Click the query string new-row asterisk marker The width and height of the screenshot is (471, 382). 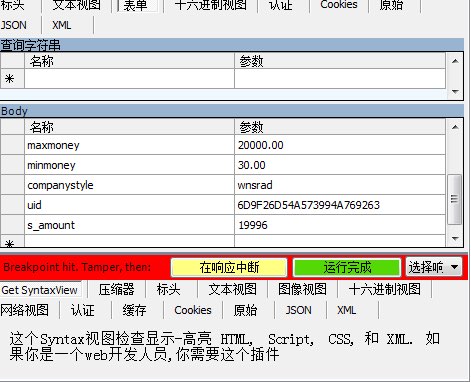[x=12, y=79]
